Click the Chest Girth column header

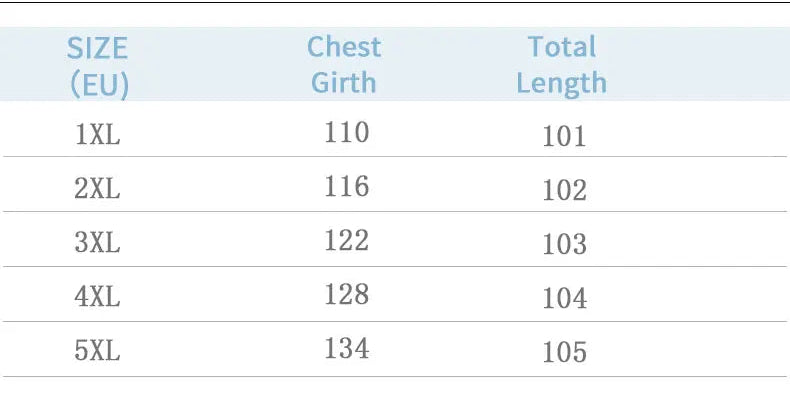(x=344, y=64)
